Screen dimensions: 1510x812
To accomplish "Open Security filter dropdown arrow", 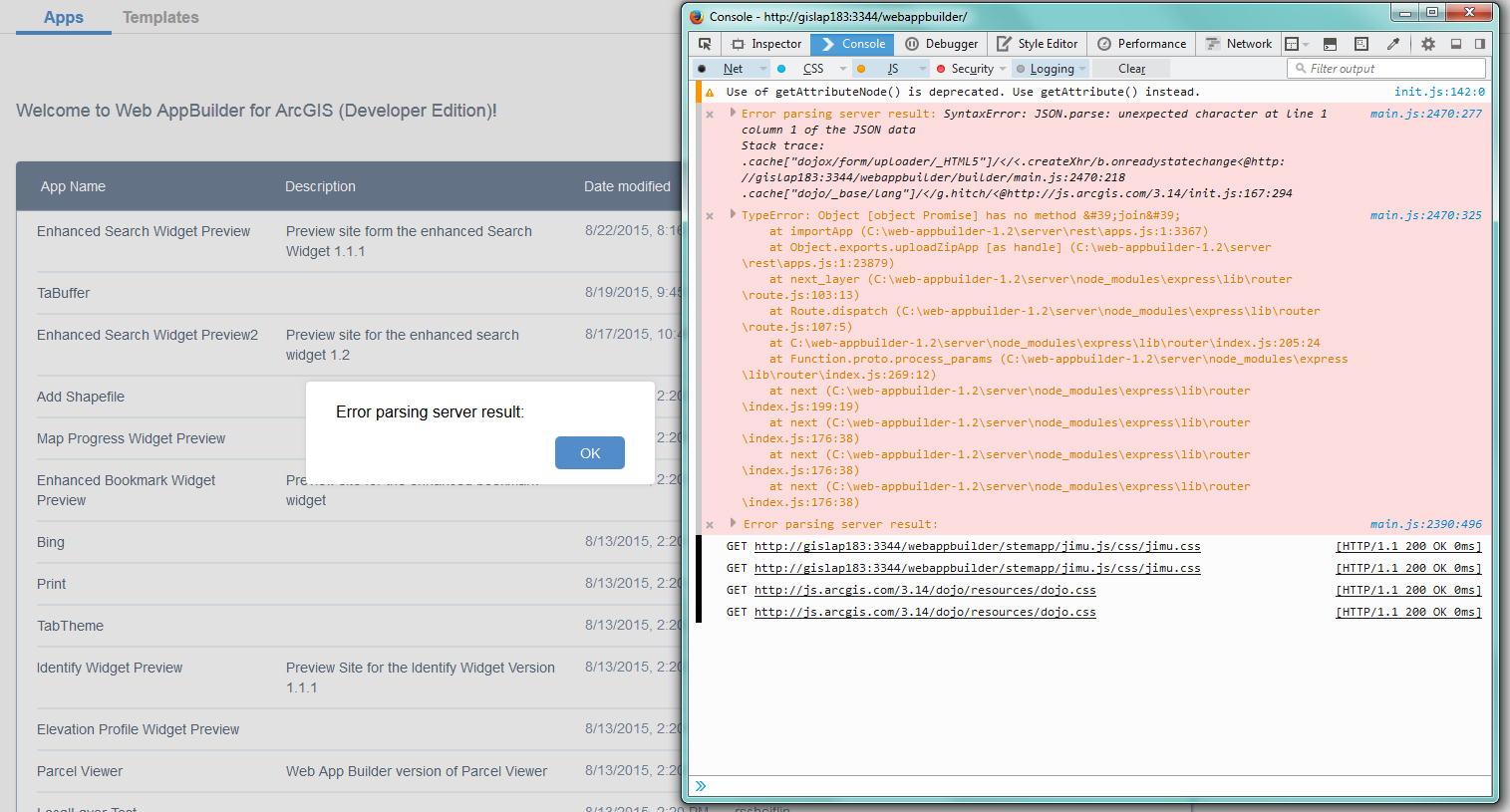I will tap(1003, 69).
